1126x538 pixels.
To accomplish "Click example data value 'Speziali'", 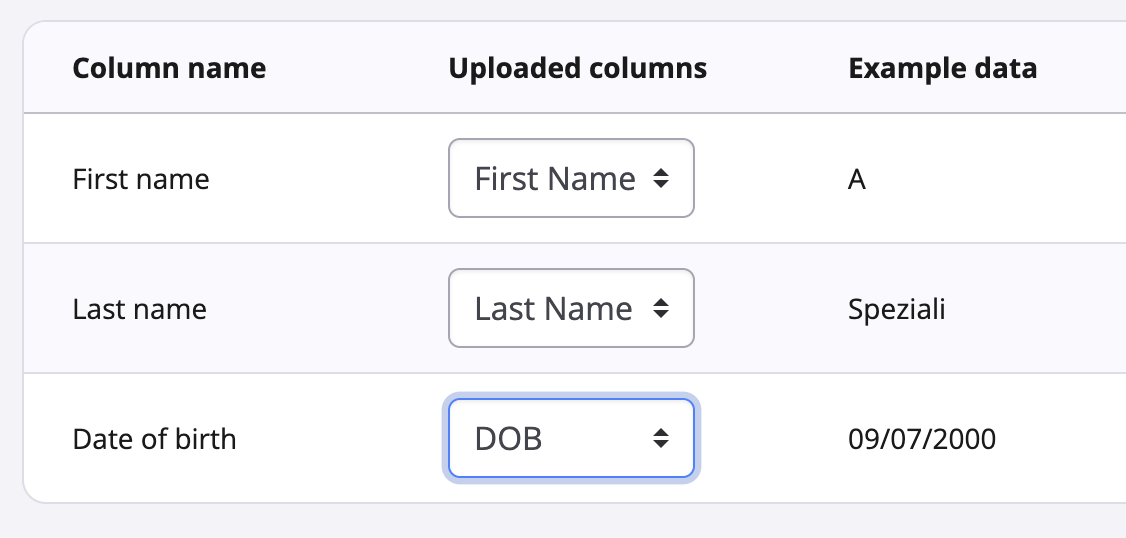I will [897, 309].
